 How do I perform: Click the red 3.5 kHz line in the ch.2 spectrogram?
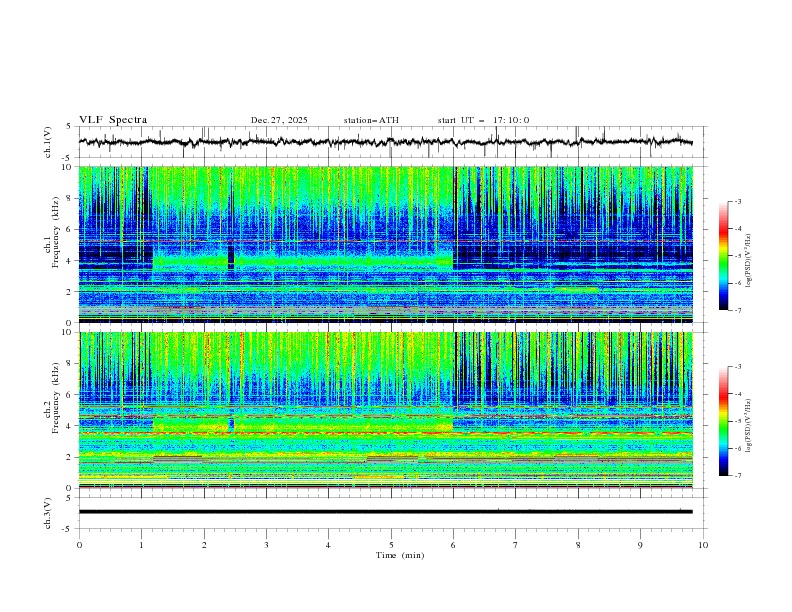tap(385, 433)
